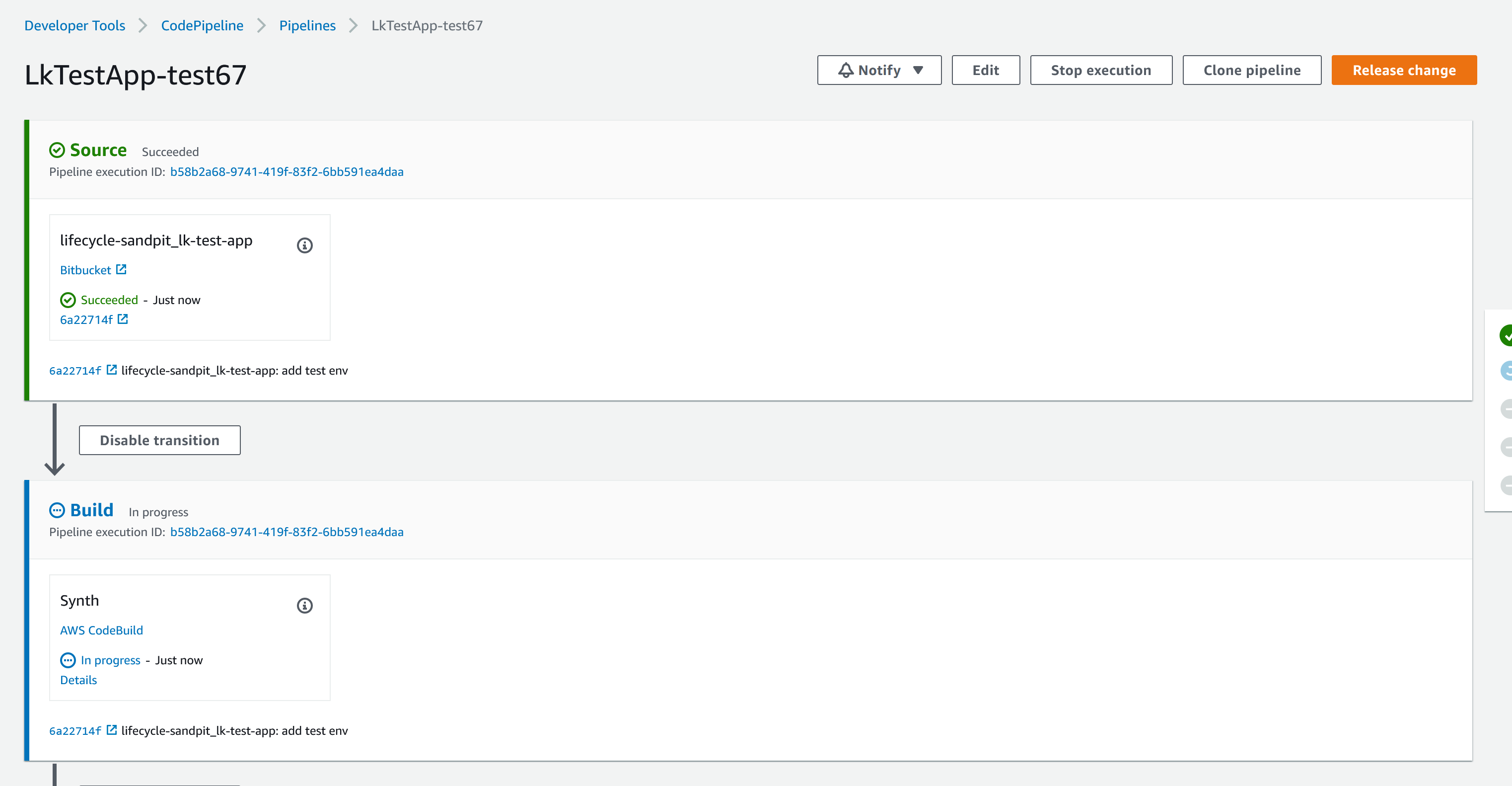Clone pipeline via button
This screenshot has height=786, width=1512.
pos(1251,71)
